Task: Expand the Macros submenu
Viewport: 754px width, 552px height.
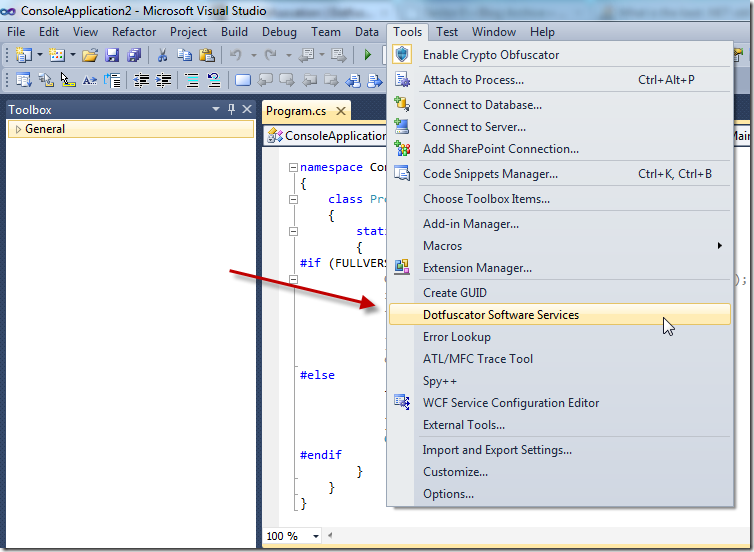Action: [x=719, y=246]
